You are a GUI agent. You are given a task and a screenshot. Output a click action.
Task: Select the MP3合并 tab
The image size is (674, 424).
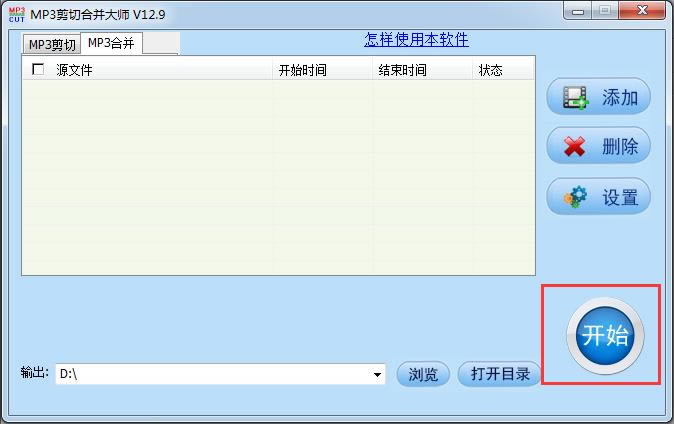tap(111, 43)
